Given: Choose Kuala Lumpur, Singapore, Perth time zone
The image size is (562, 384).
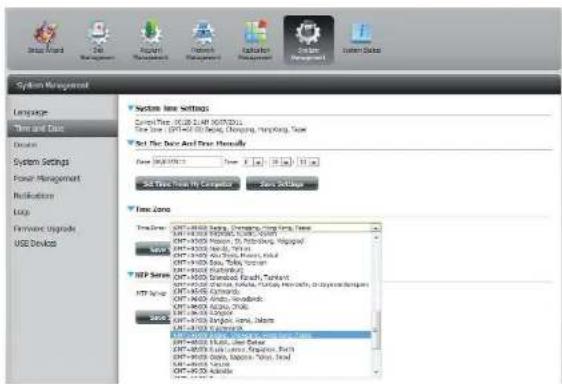Looking at the screenshot, I should (271, 349).
